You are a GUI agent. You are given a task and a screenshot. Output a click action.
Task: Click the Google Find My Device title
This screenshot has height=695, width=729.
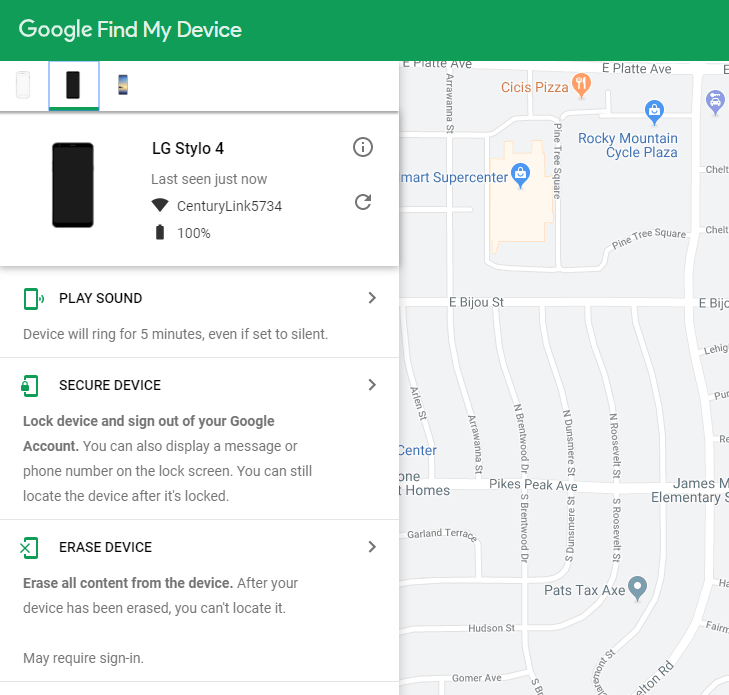[x=130, y=30]
